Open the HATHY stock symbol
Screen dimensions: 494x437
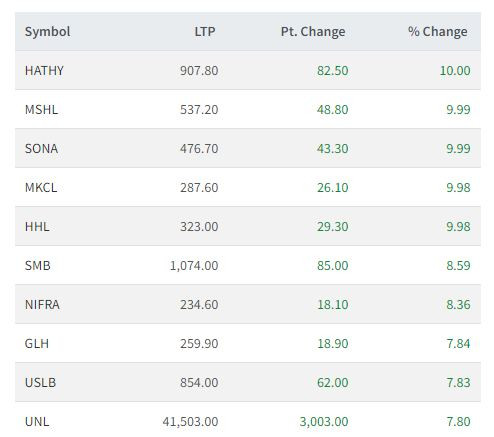(x=44, y=70)
